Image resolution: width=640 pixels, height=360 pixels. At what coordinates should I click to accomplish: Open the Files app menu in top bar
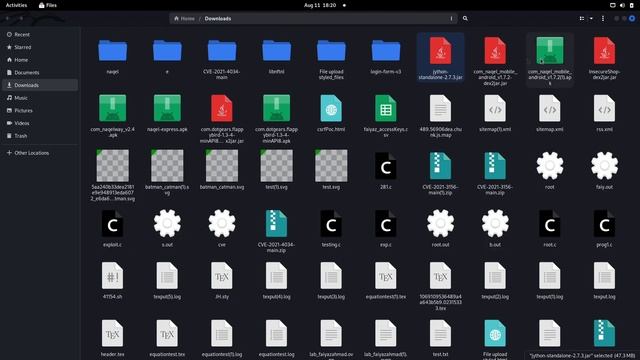point(48,5)
